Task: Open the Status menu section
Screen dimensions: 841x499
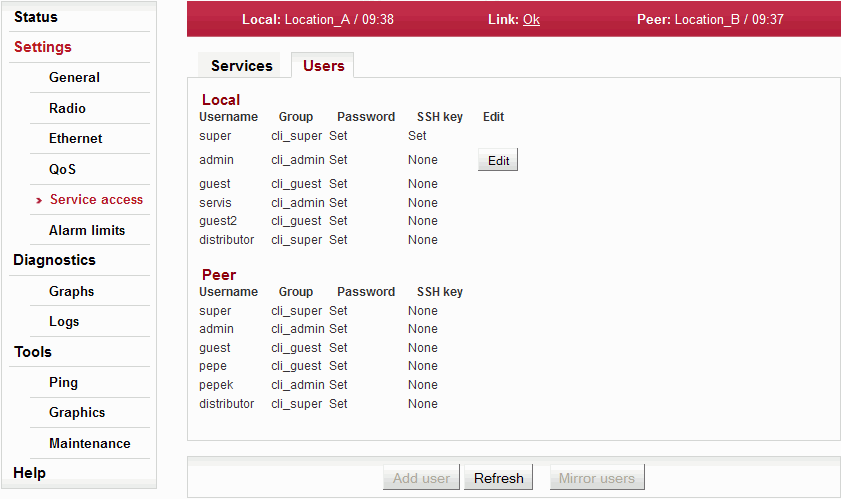Action: tap(35, 17)
